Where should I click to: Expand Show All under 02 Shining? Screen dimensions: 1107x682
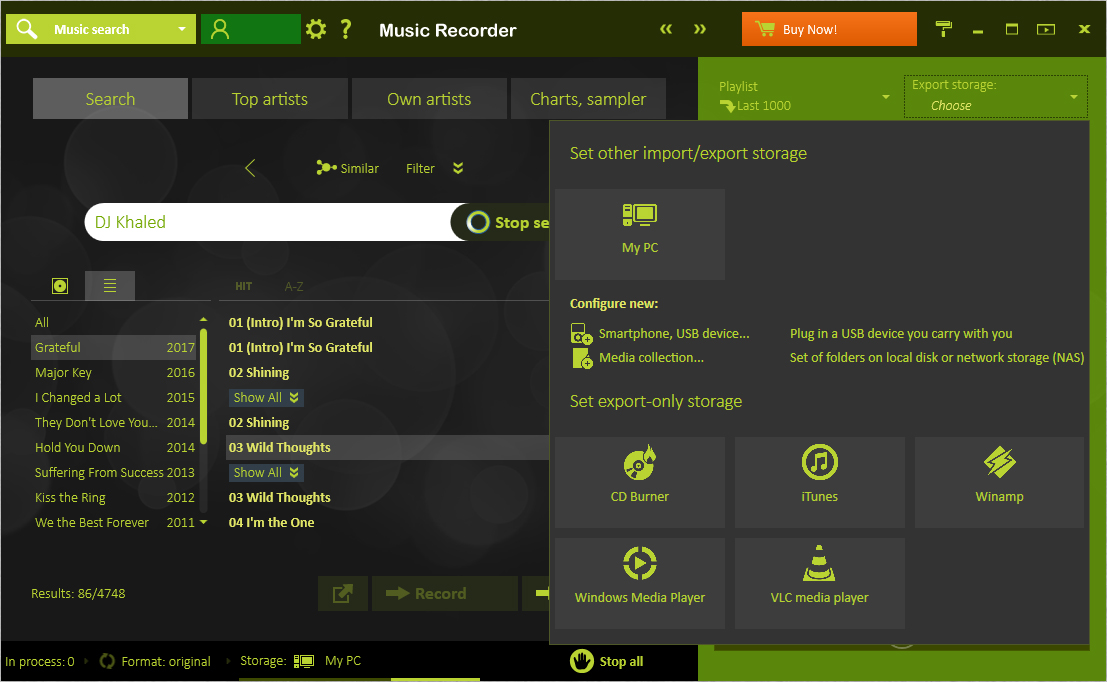[266, 397]
